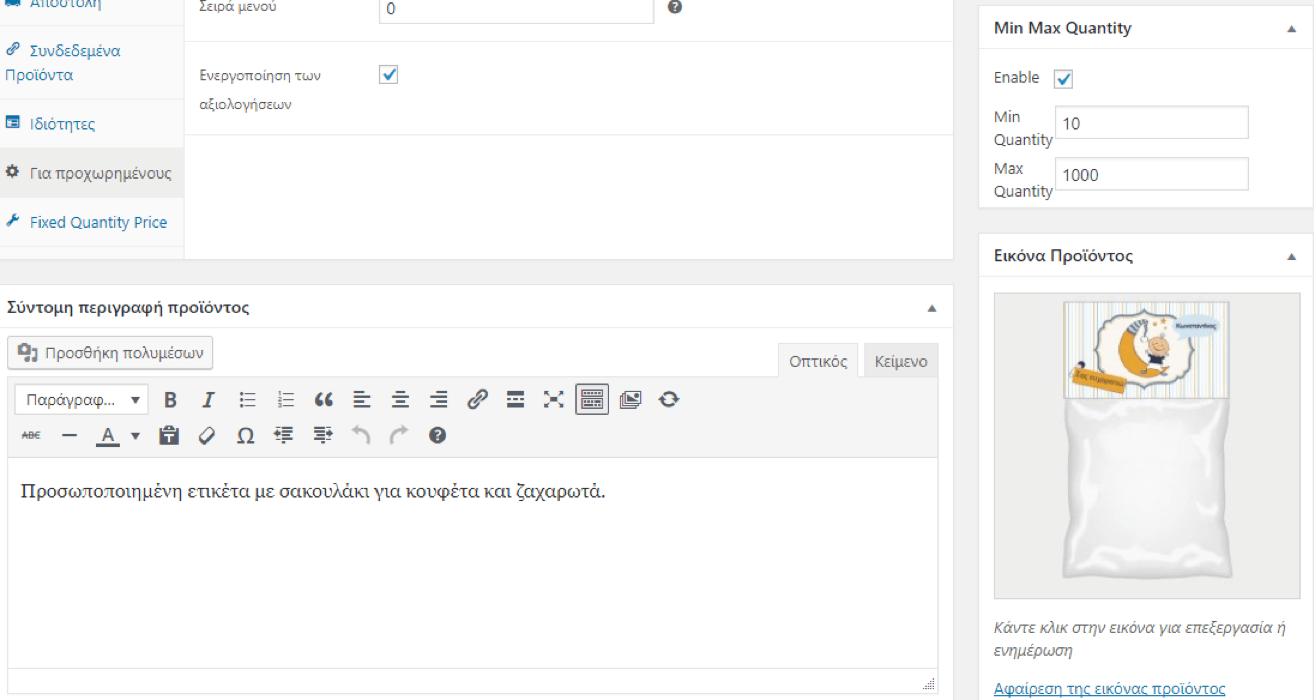
Task: Toggle the toolbar kitchen sink button
Action: (592, 400)
